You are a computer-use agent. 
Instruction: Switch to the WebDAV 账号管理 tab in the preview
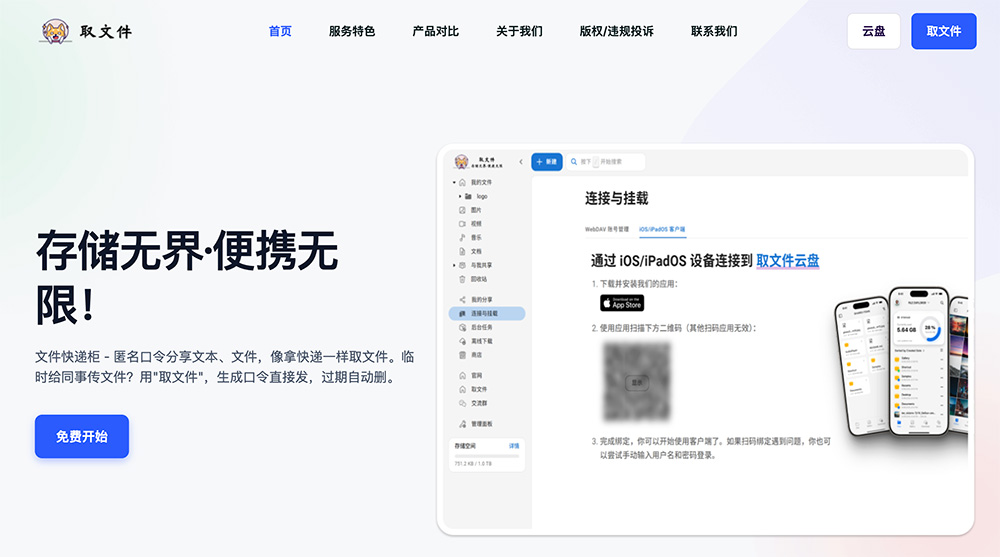[x=607, y=229]
